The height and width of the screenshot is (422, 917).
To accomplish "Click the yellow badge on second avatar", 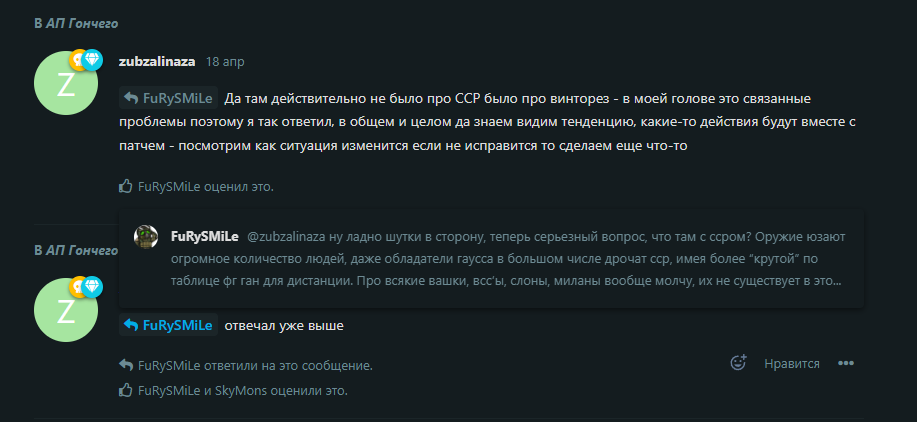I will pyautogui.click(x=75, y=287).
